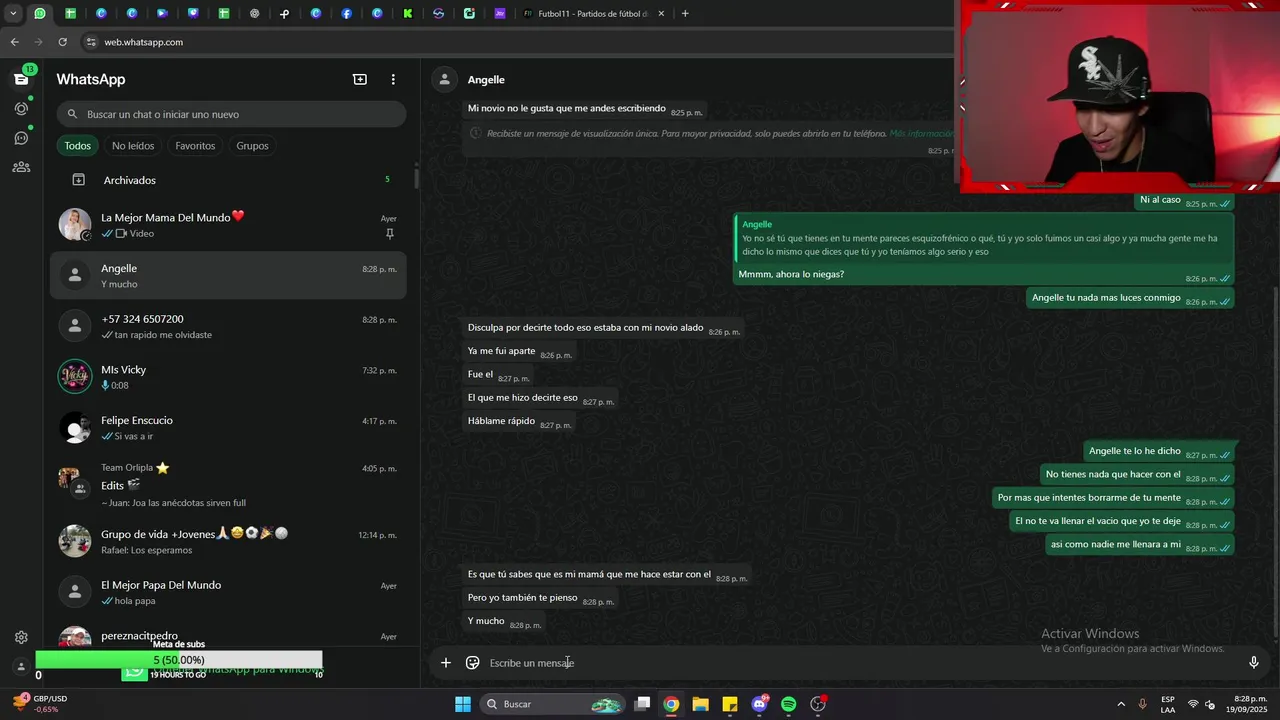This screenshot has width=1280, height=720.
Task: Open WhatsApp settings gear
Action: tap(21, 637)
